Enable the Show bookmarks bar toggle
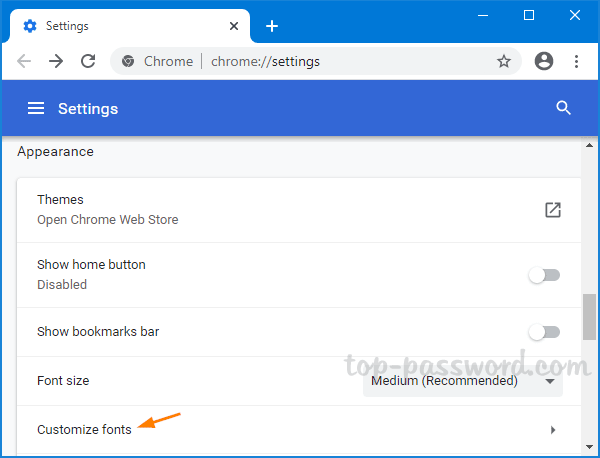Viewport: 600px width, 458px height. (x=544, y=332)
